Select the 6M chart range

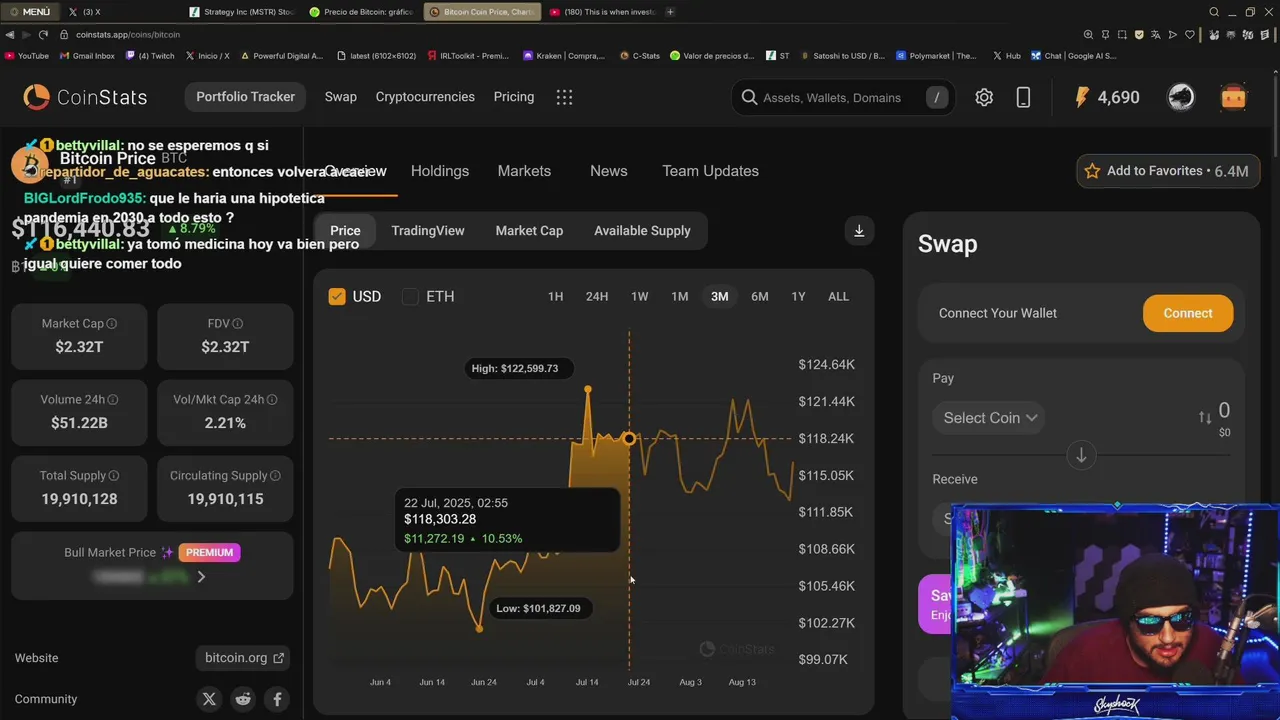pyautogui.click(x=760, y=296)
